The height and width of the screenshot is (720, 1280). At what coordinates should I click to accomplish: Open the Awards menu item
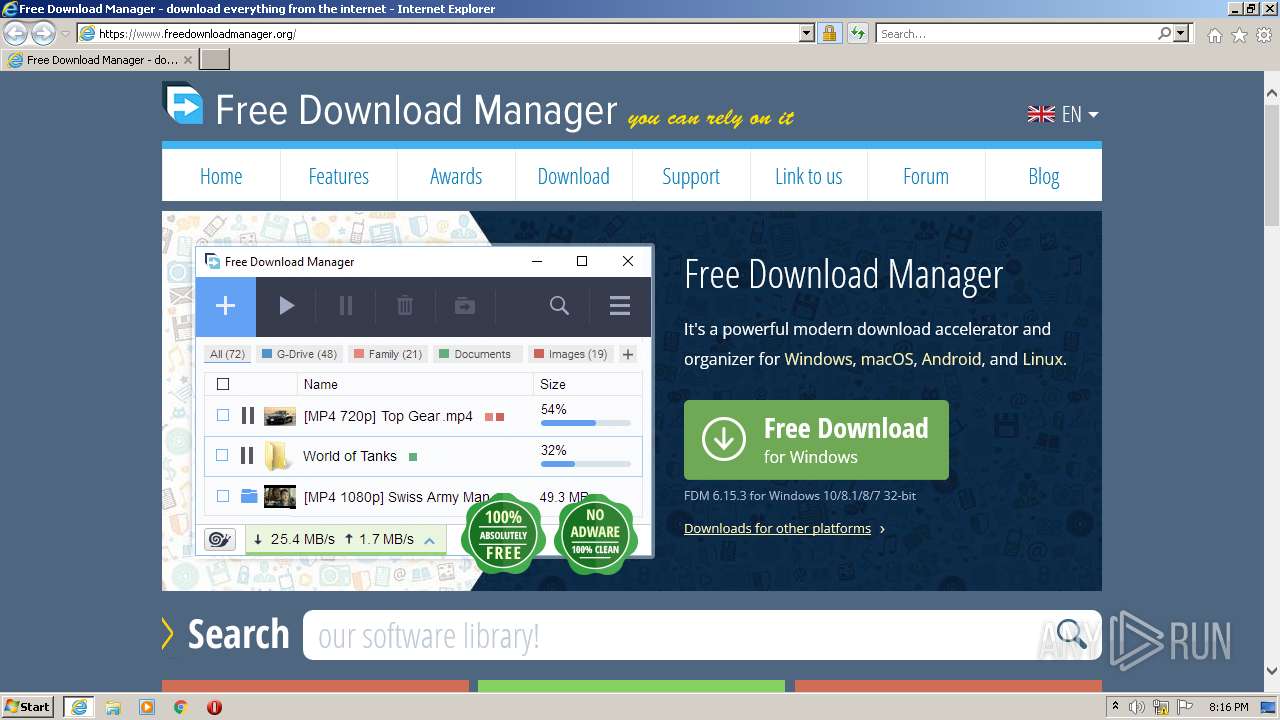point(456,176)
